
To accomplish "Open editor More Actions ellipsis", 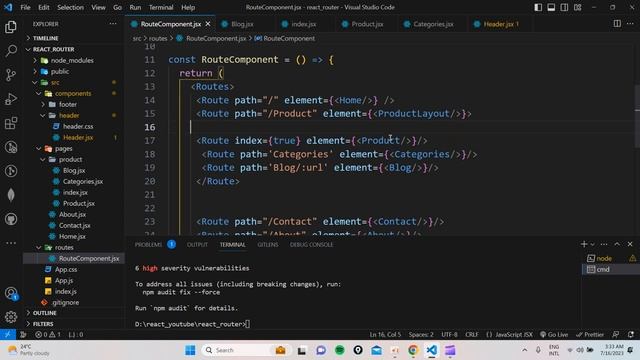I will tap(630, 24).
